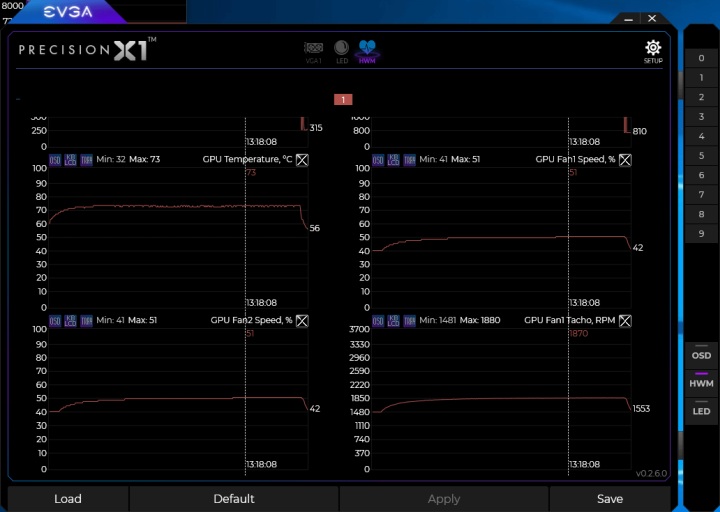Toggle KB LCD icon for GPU Fan1 Tacho graph

pyautogui.click(x=394, y=321)
